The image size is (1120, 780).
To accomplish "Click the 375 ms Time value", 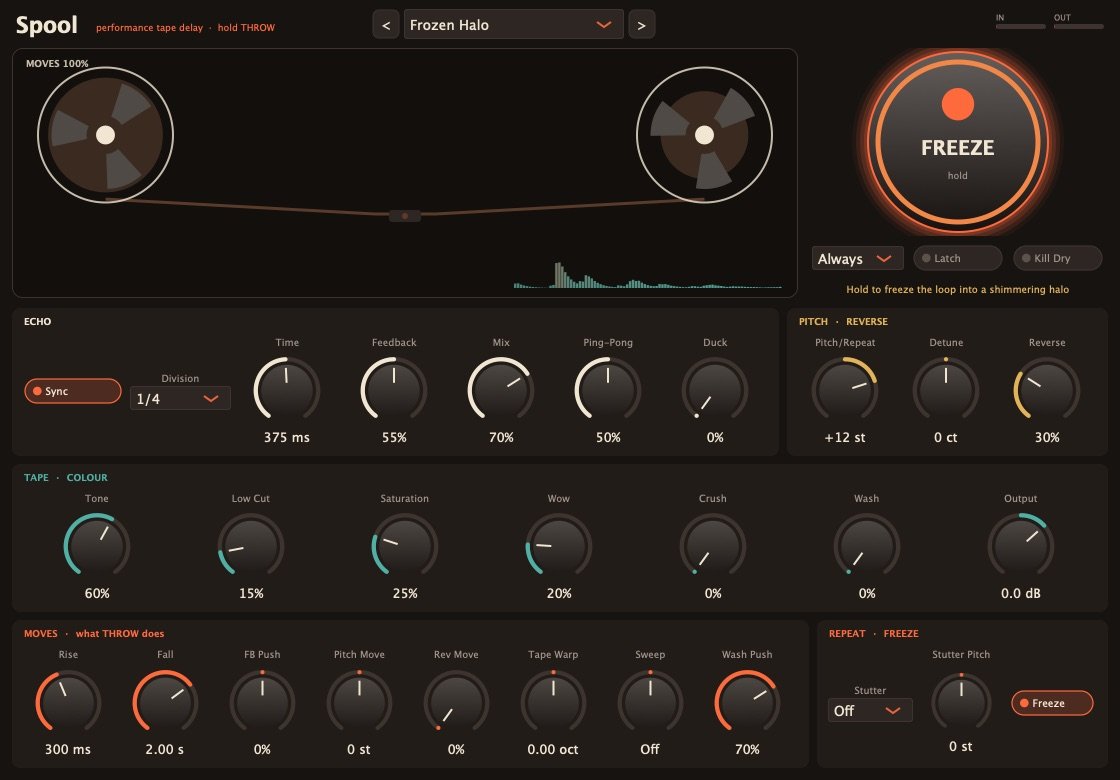I will pos(286,437).
